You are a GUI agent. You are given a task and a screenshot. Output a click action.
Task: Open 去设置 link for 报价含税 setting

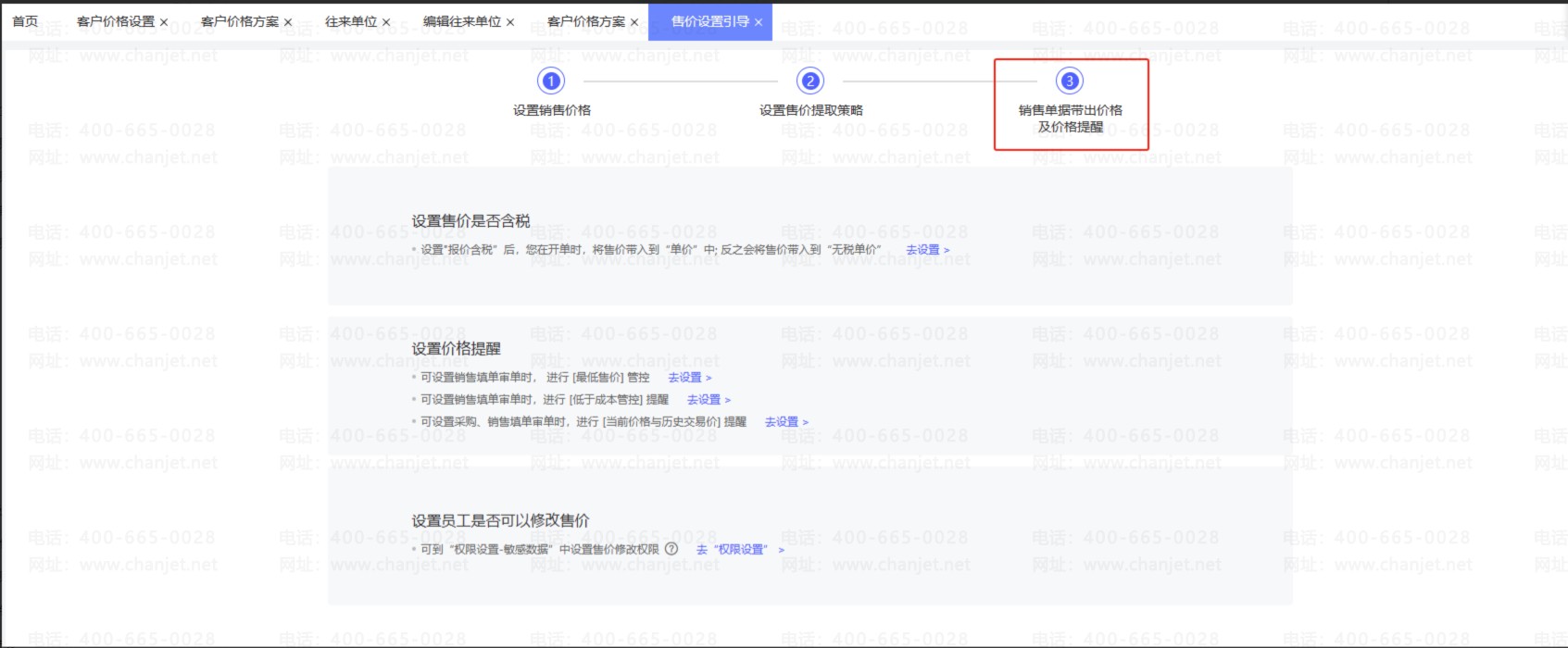pos(927,250)
